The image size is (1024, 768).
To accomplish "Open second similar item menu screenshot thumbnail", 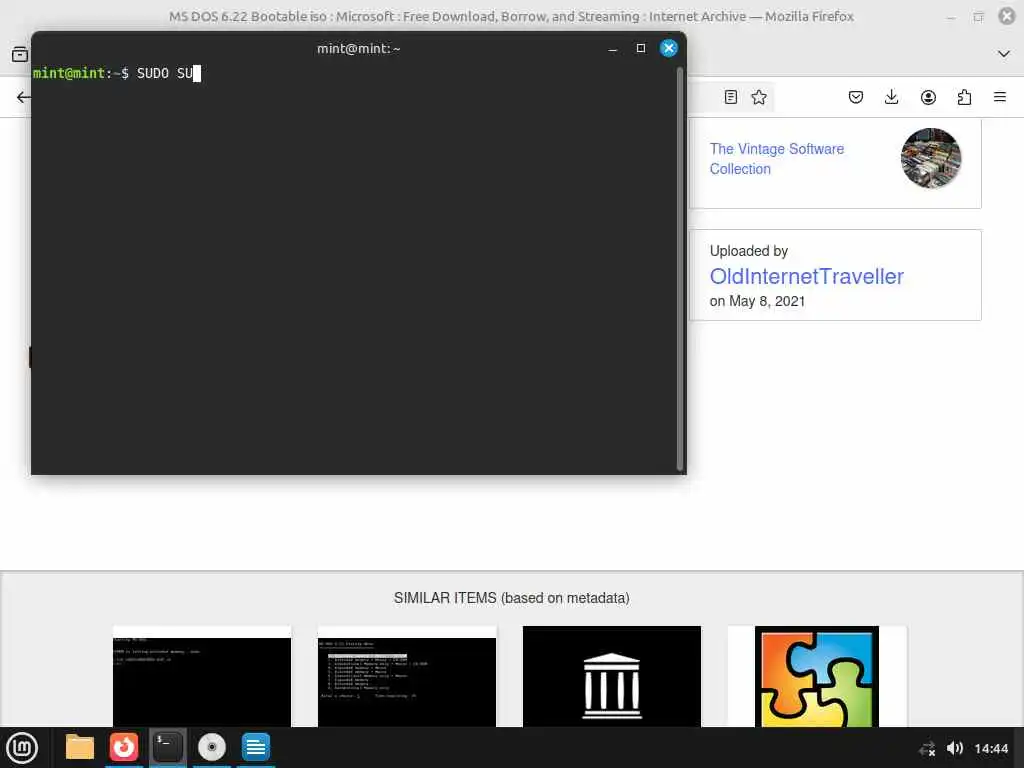I will pos(407,677).
